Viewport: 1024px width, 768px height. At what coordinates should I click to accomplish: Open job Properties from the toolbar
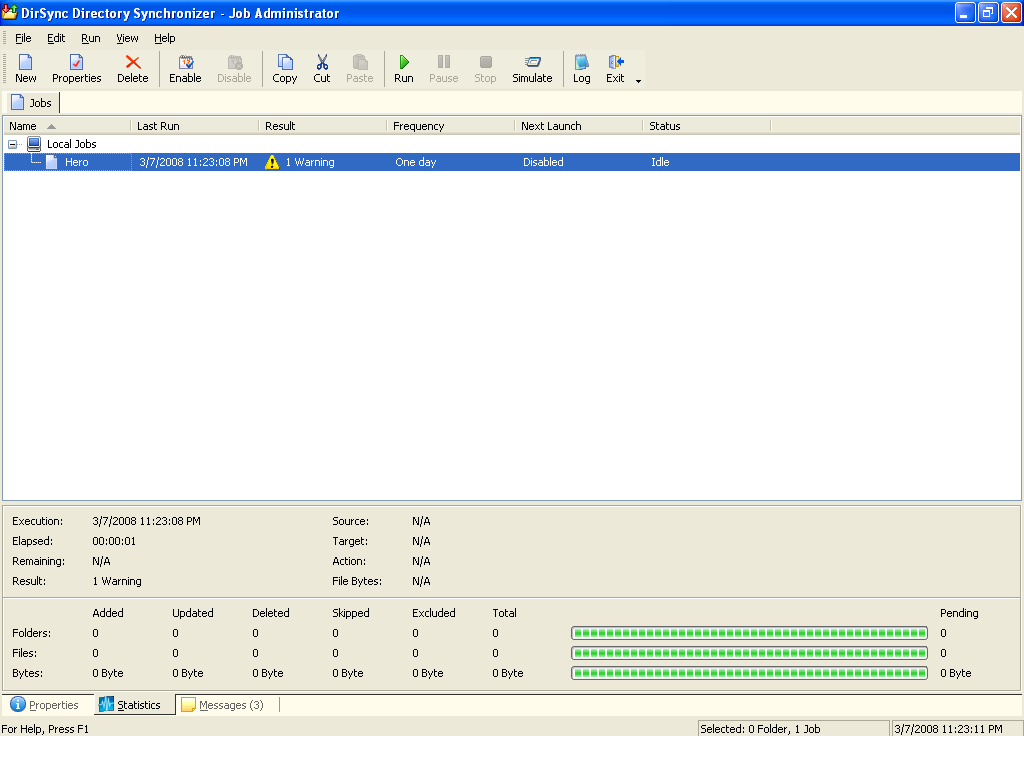coord(76,69)
